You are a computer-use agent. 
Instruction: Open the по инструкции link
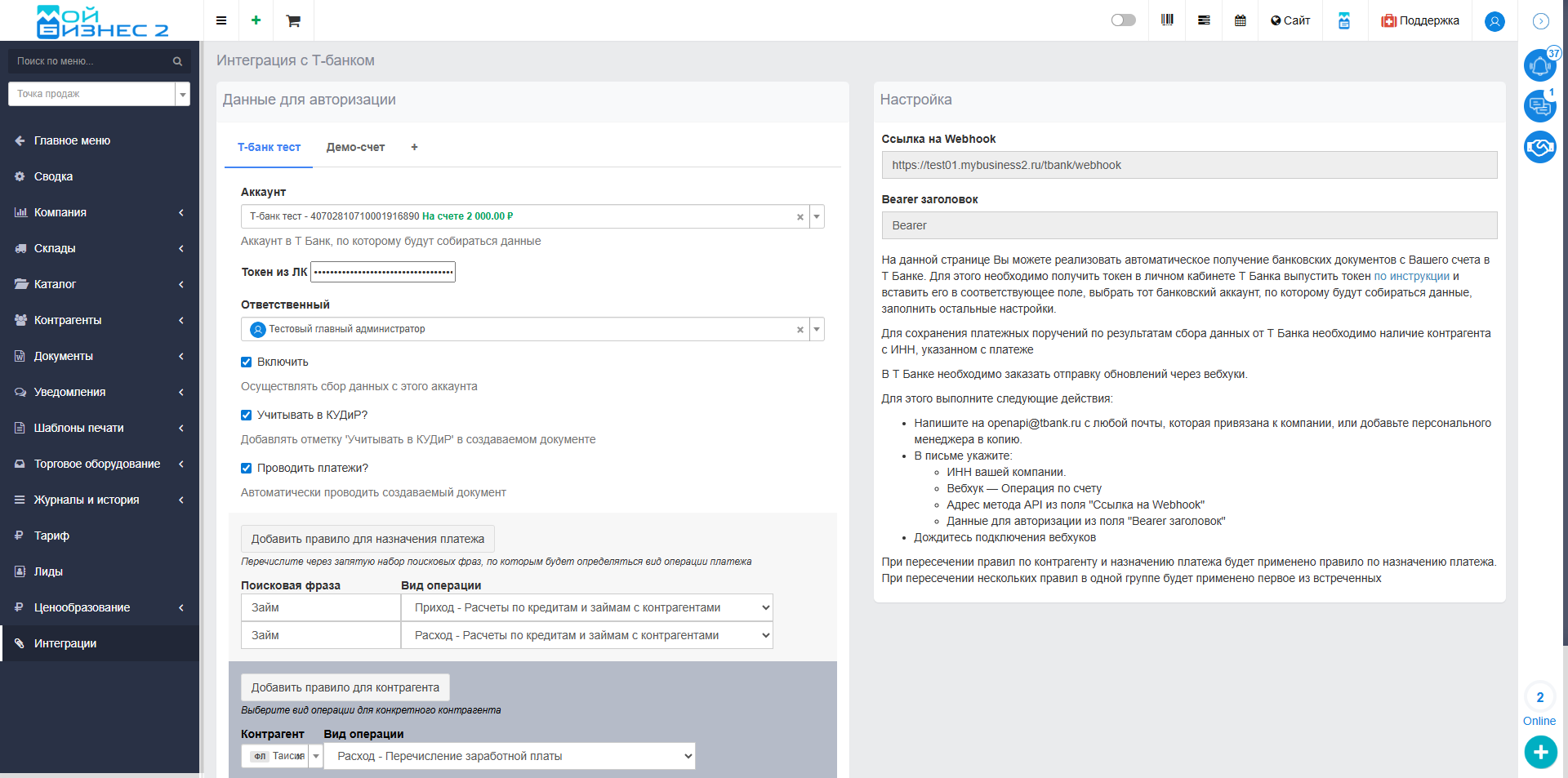click(x=1411, y=276)
